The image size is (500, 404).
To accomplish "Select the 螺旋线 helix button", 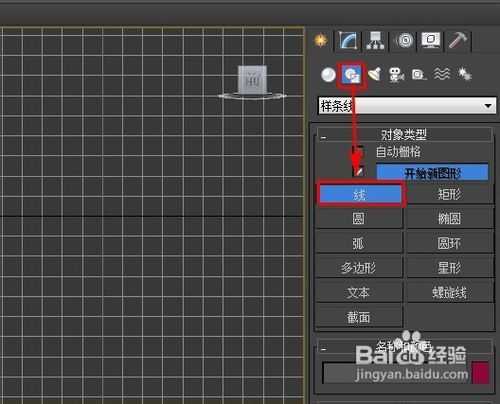I will pos(450,292).
